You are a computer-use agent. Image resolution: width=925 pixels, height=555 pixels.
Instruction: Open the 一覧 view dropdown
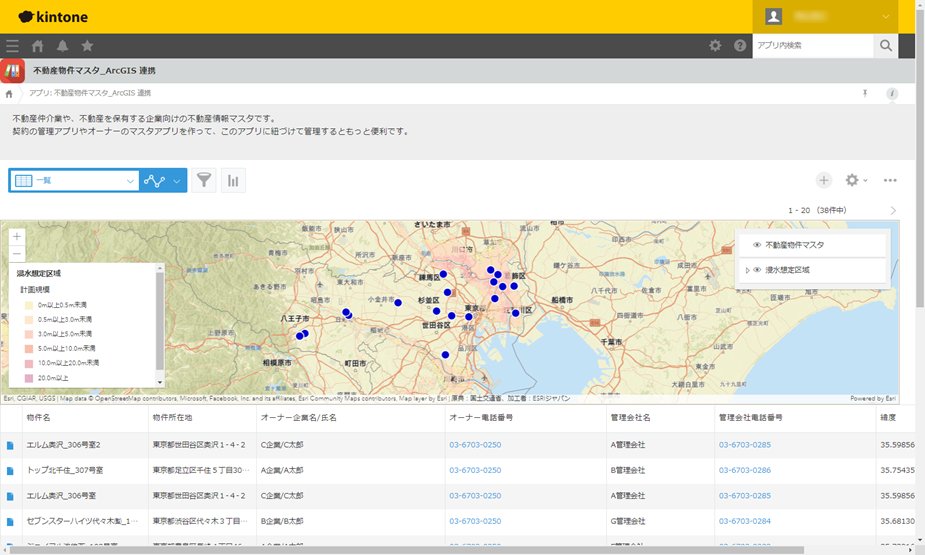click(x=75, y=180)
